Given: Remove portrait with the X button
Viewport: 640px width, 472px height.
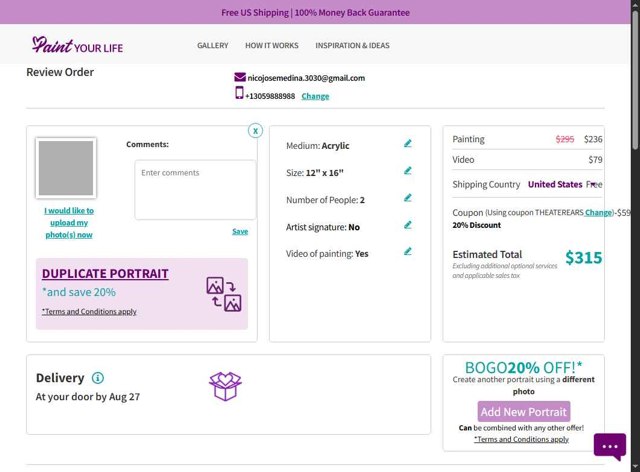Looking at the screenshot, I should pyautogui.click(x=255, y=131).
